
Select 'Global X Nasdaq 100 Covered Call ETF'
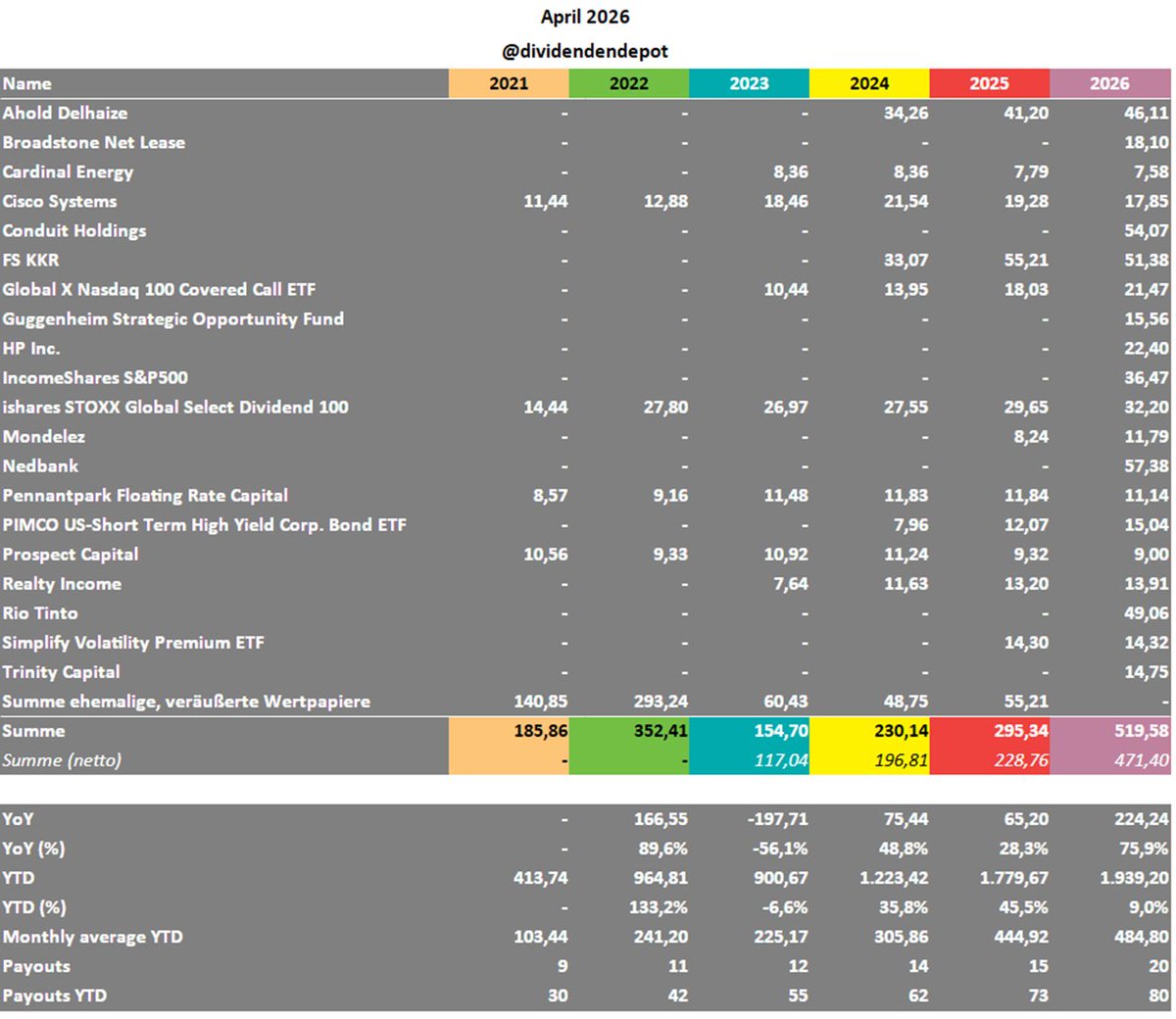[x=159, y=289]
